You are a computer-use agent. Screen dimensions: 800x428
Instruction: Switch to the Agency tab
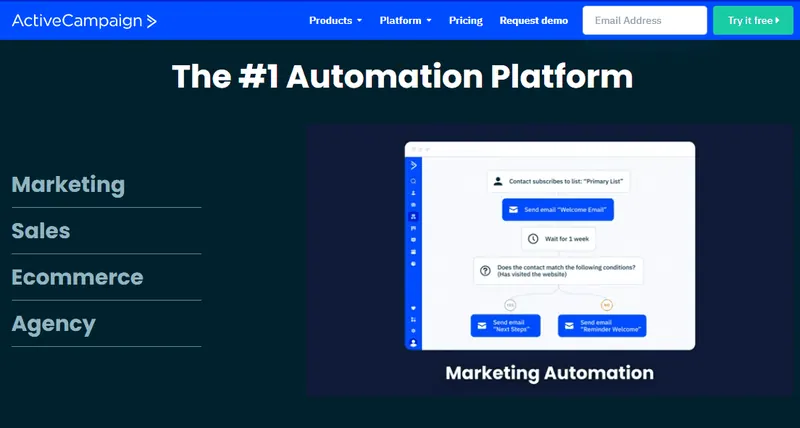pyautogui.click(x=54, y=324)
